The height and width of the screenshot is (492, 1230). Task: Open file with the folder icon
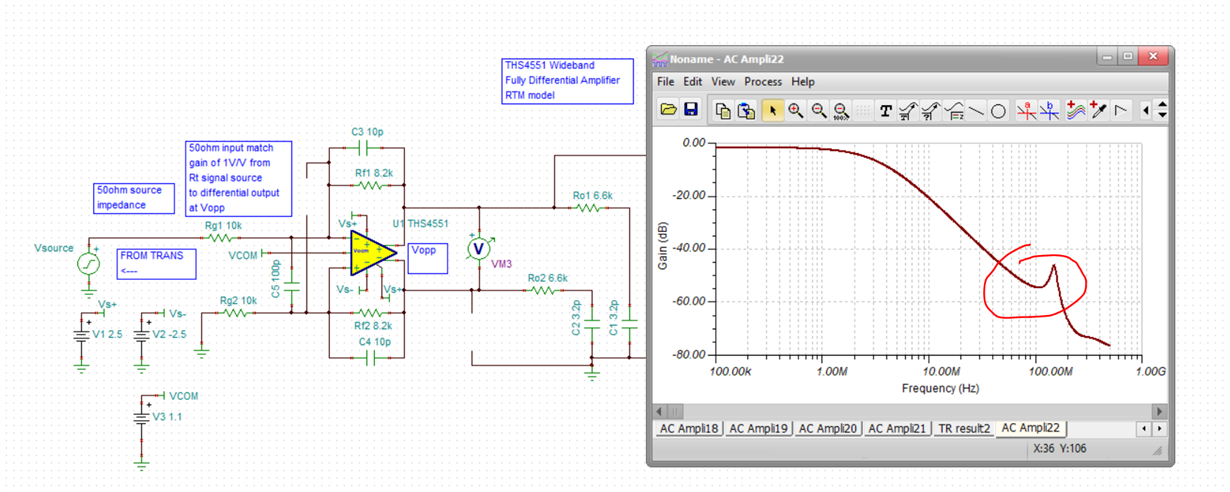(x=669, y=110)
